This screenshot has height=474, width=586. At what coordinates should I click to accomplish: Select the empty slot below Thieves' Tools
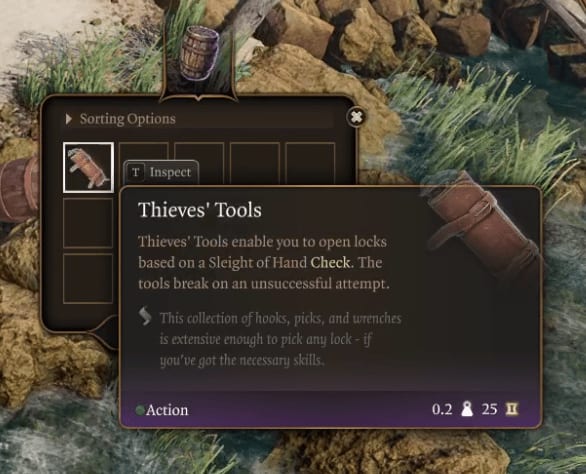pyautogui.click(x=88, y=223)
